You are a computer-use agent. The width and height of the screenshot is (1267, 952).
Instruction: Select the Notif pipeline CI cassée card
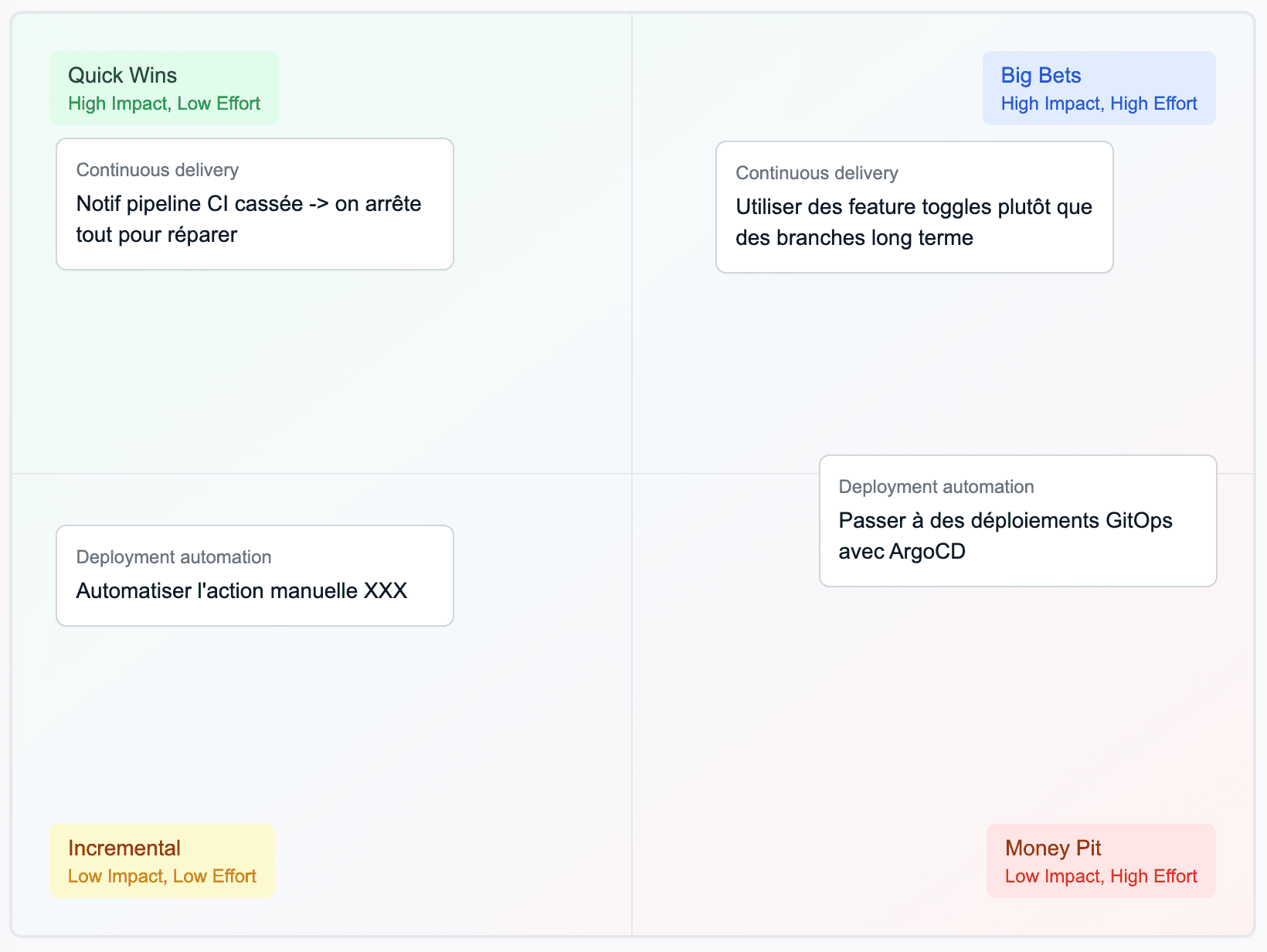pos(255,204)
